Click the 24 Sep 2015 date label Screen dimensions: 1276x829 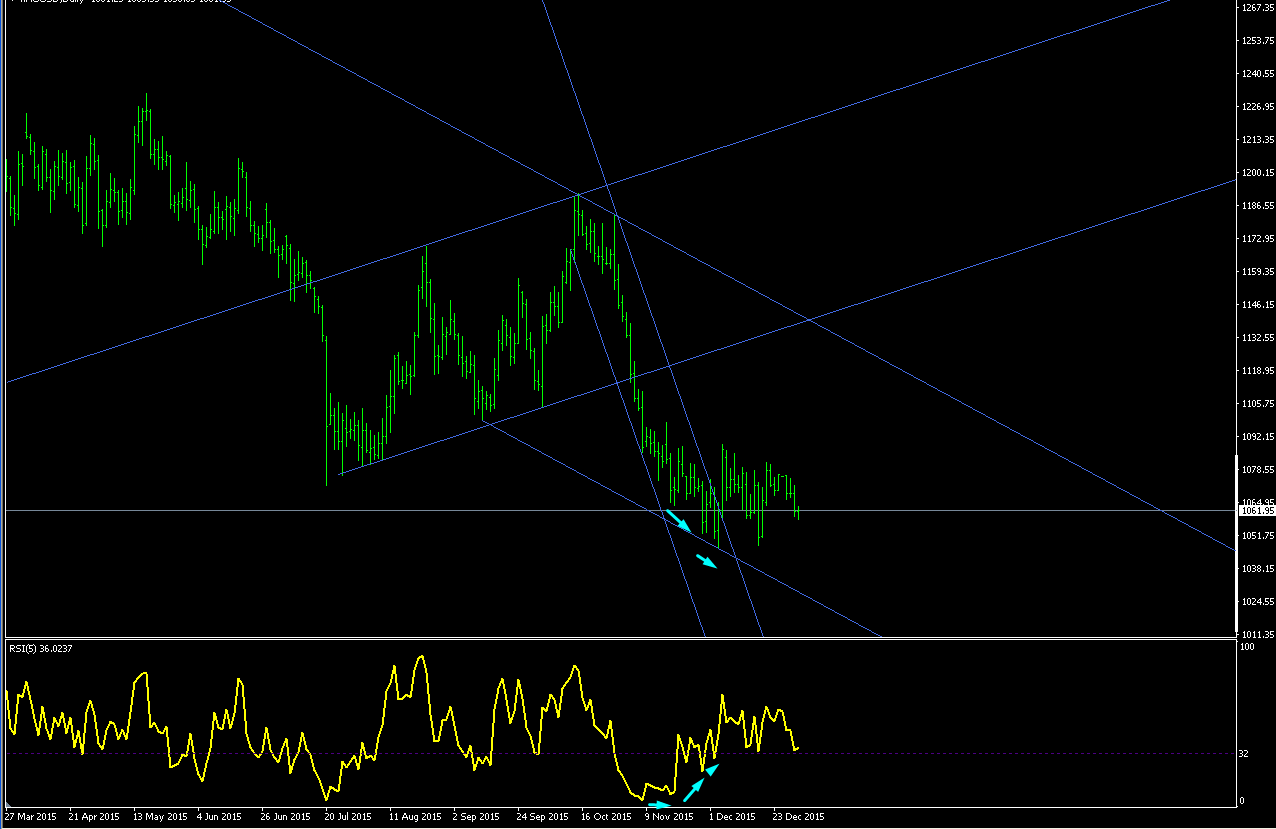pyautogui.click(x=542, y=817)
